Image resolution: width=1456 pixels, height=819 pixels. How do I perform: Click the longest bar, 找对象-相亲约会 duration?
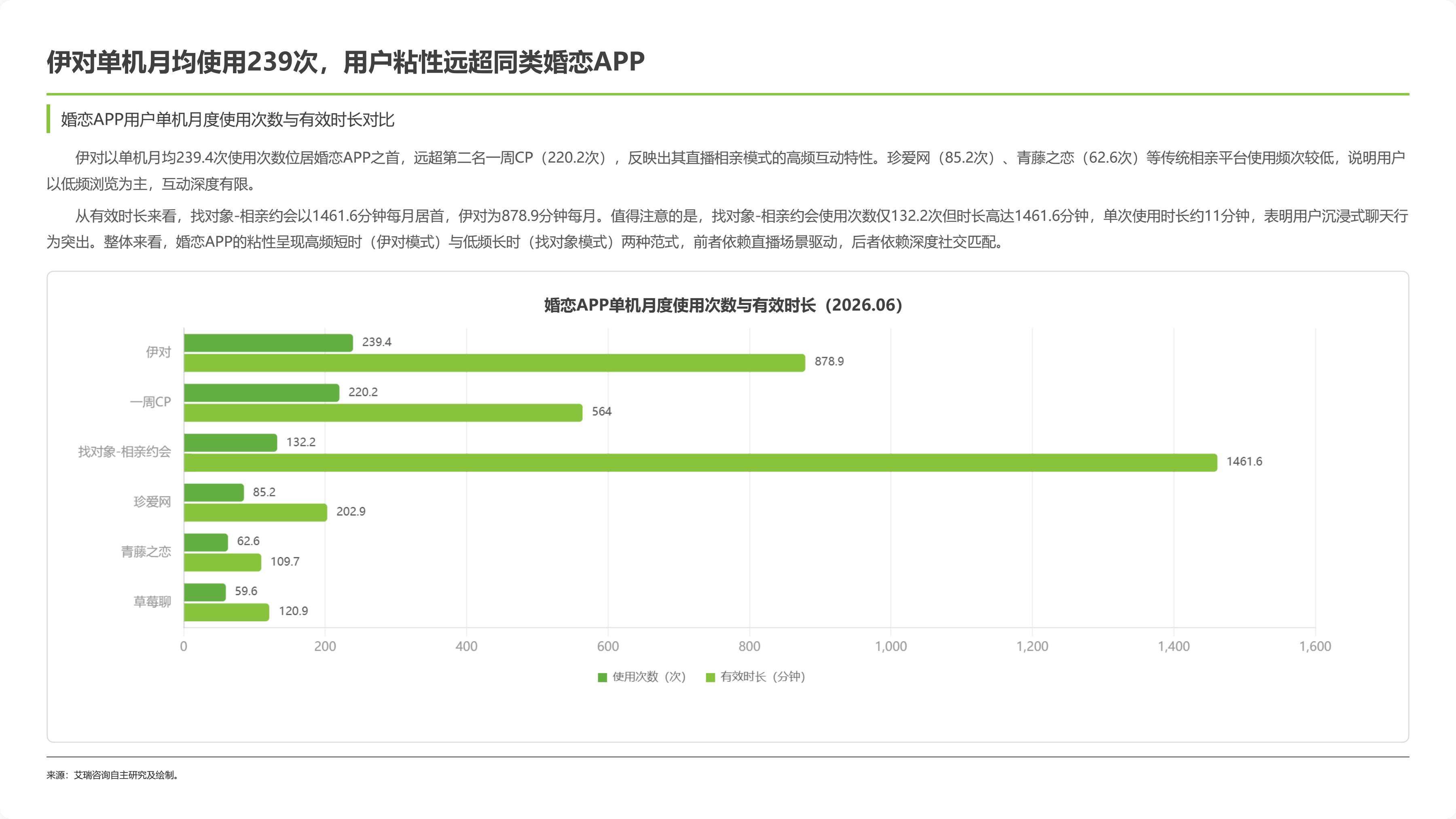click(x=701, y=462)
